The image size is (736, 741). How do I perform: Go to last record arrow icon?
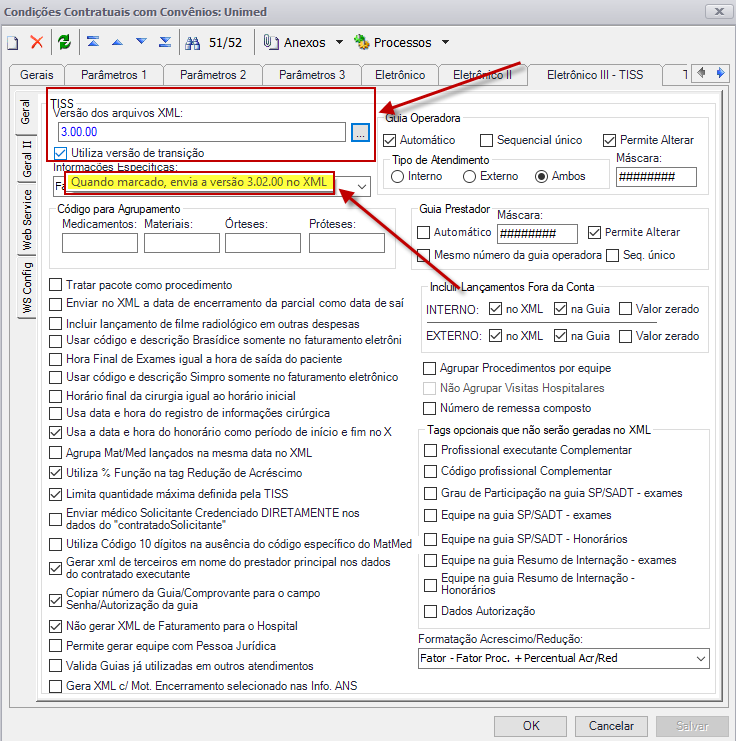coord(165,42)
